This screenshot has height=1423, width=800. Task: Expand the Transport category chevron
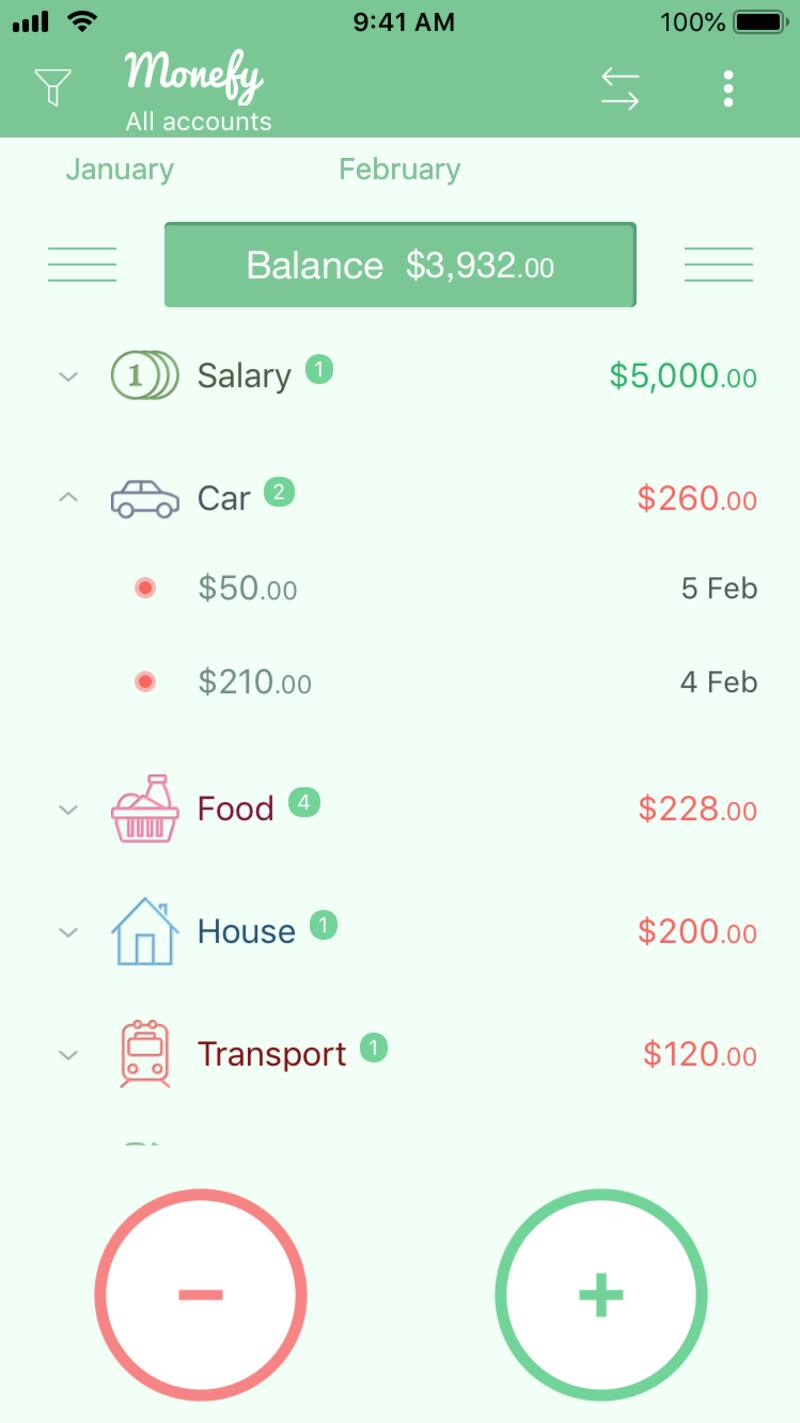click(68, 1055)
